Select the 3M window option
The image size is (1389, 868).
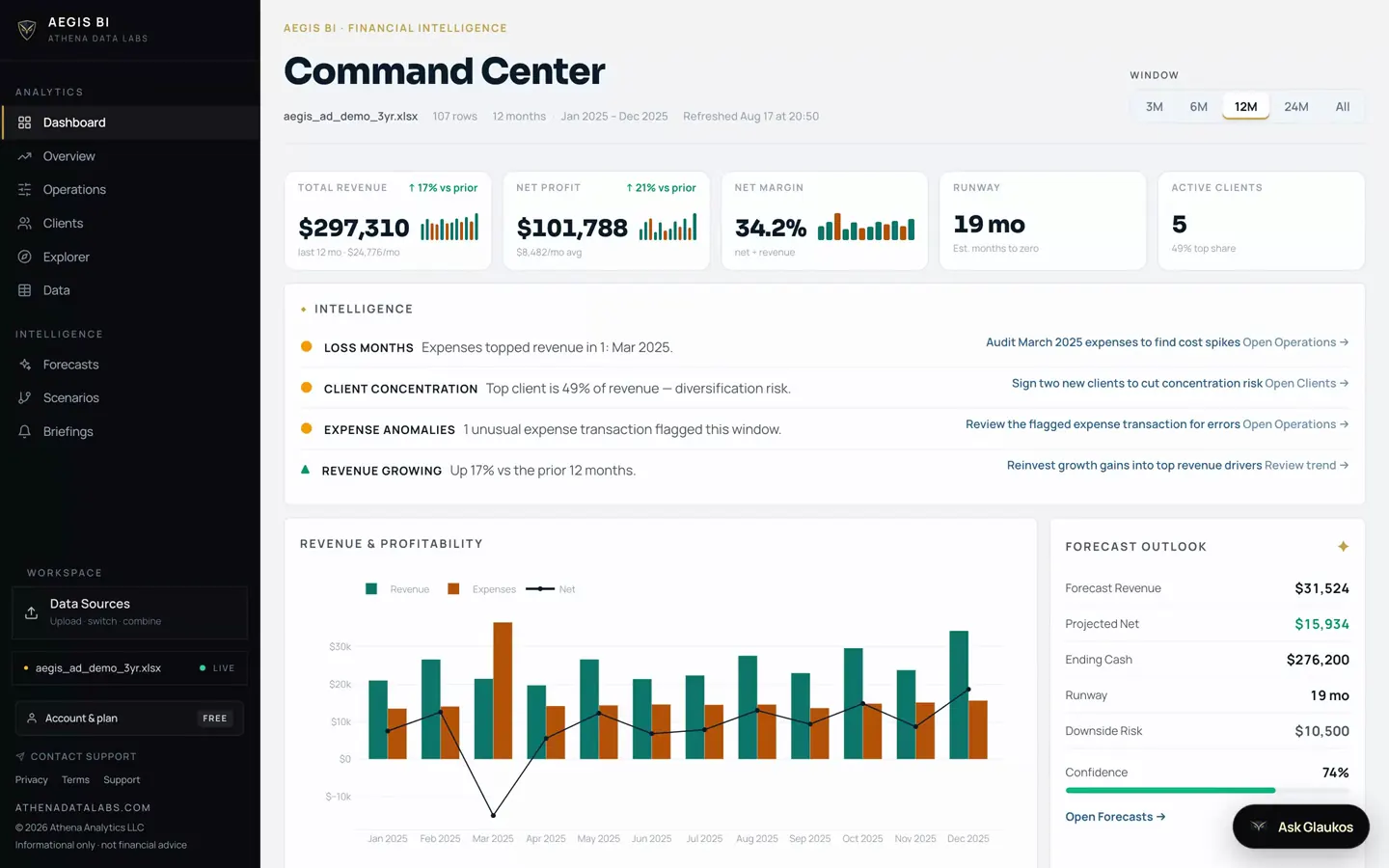[1154, 107]
